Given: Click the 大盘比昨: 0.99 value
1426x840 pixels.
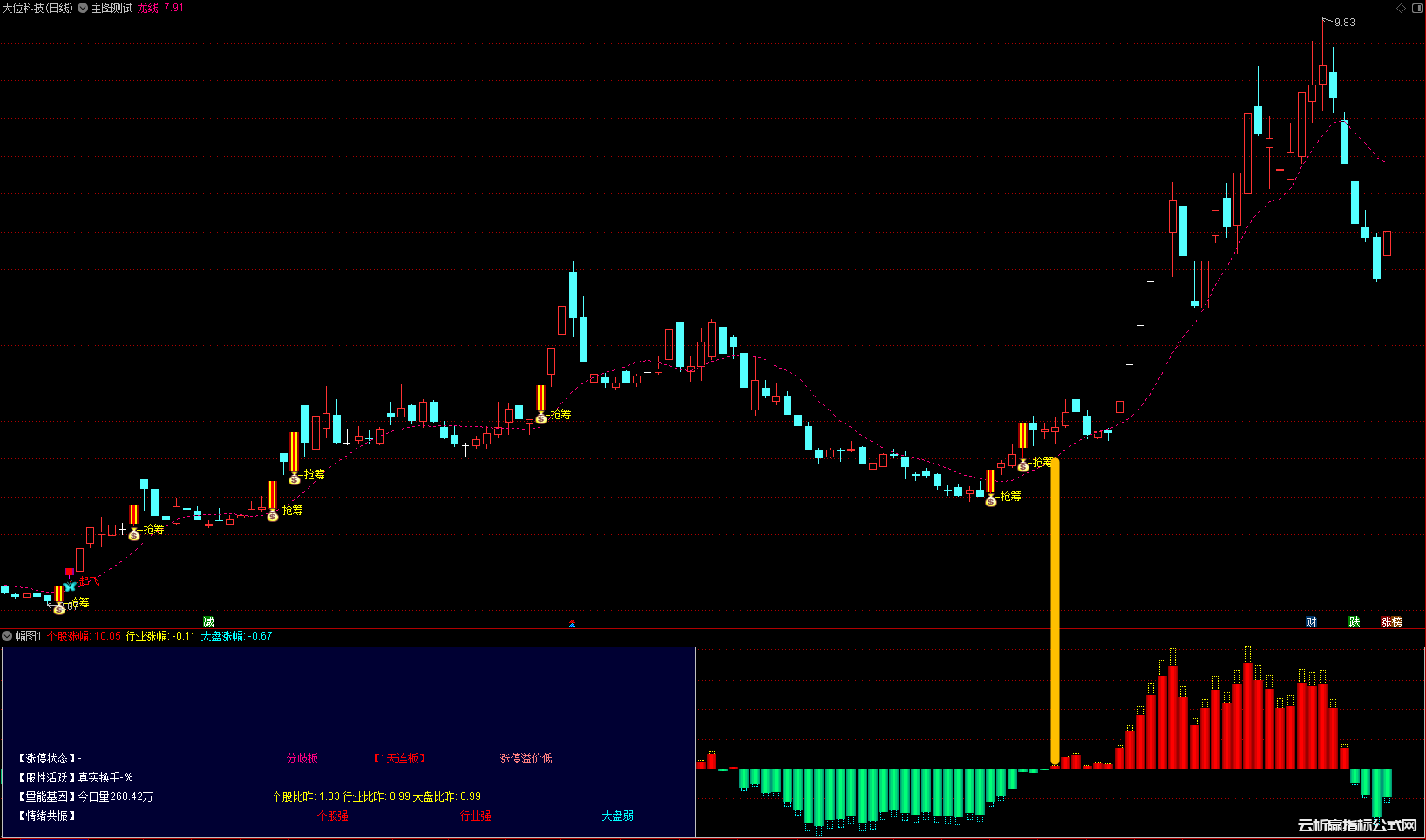Looking at the screenshot, I should (447, 796).
